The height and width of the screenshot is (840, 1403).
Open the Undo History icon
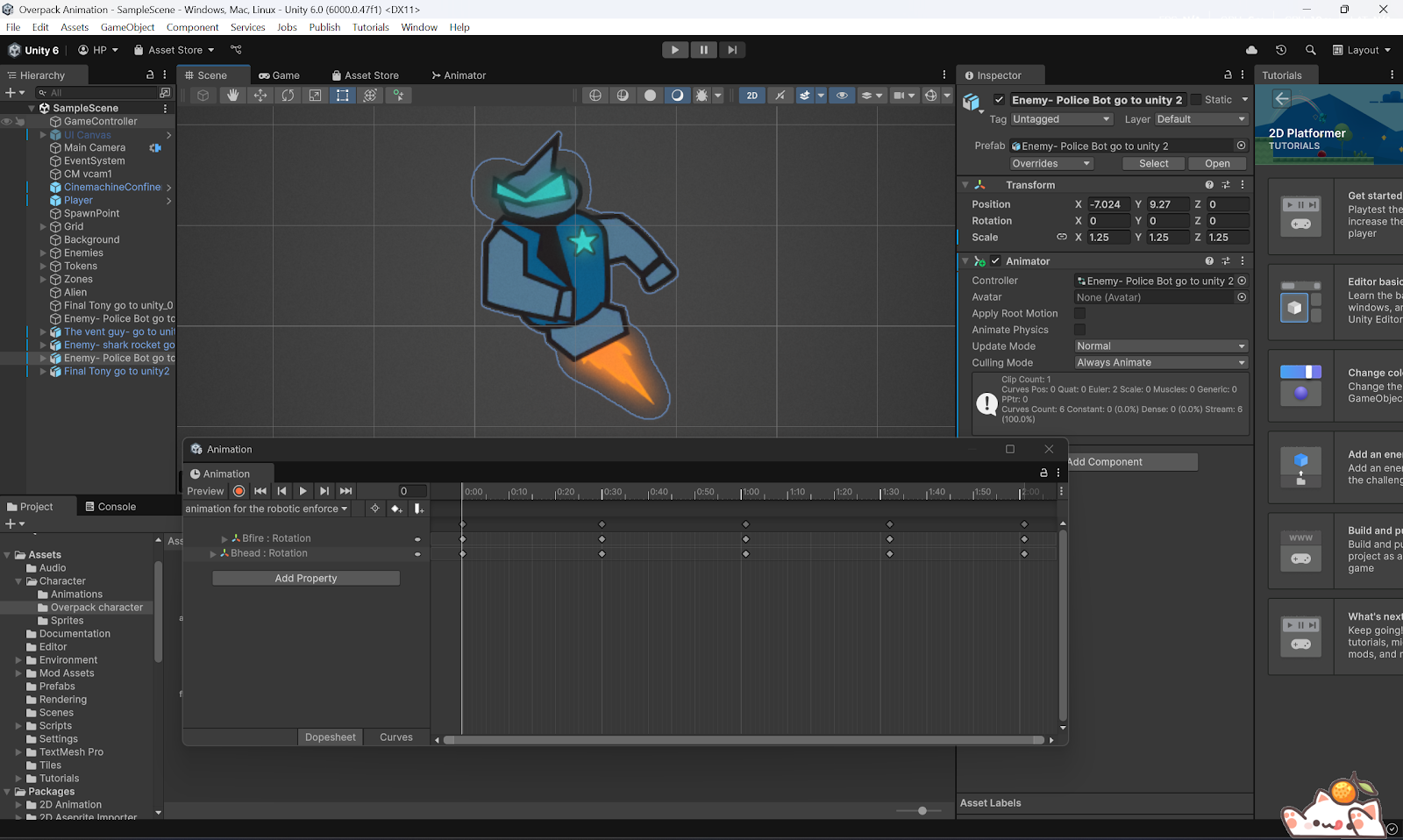[1281, 50]
